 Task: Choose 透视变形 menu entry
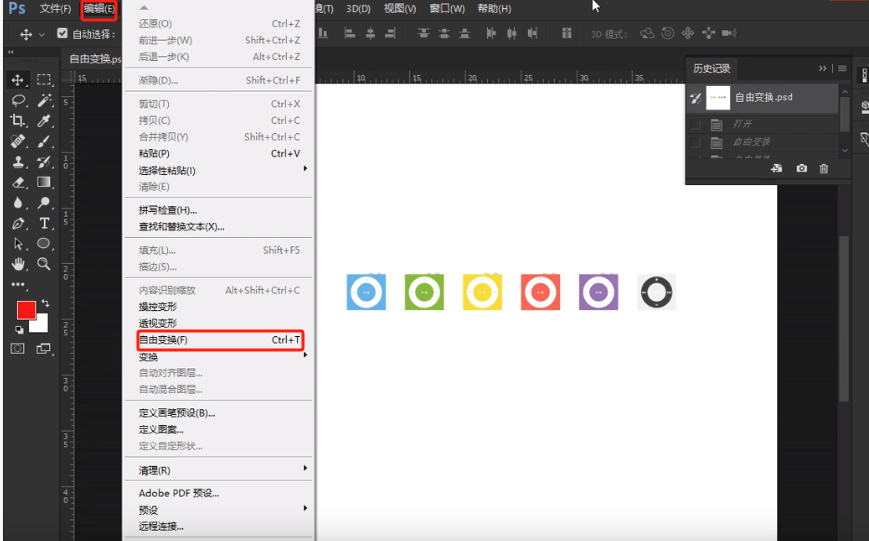pos(219,323)
